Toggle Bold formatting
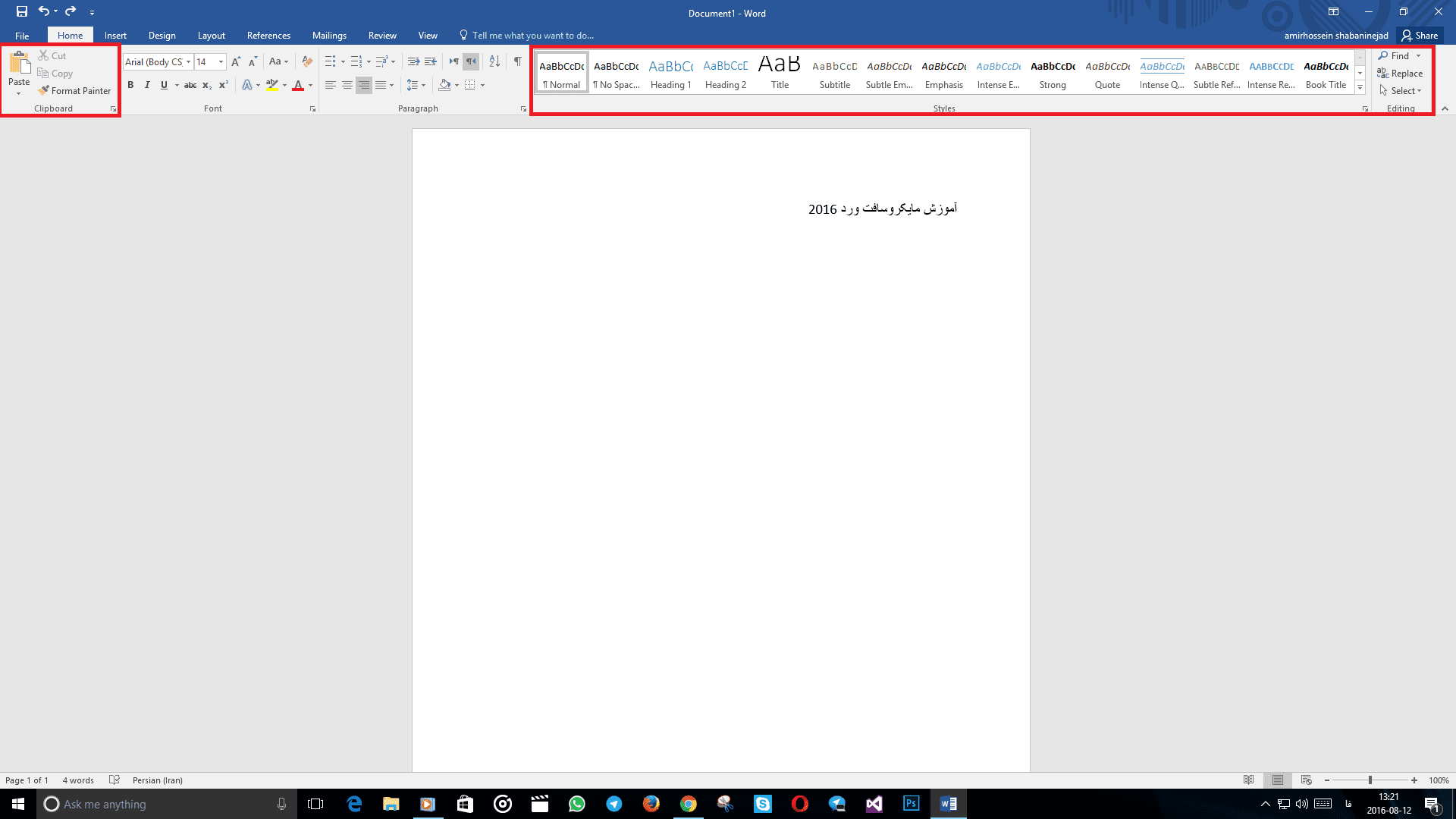The image size is (1456, 819). tap(130, 85)
